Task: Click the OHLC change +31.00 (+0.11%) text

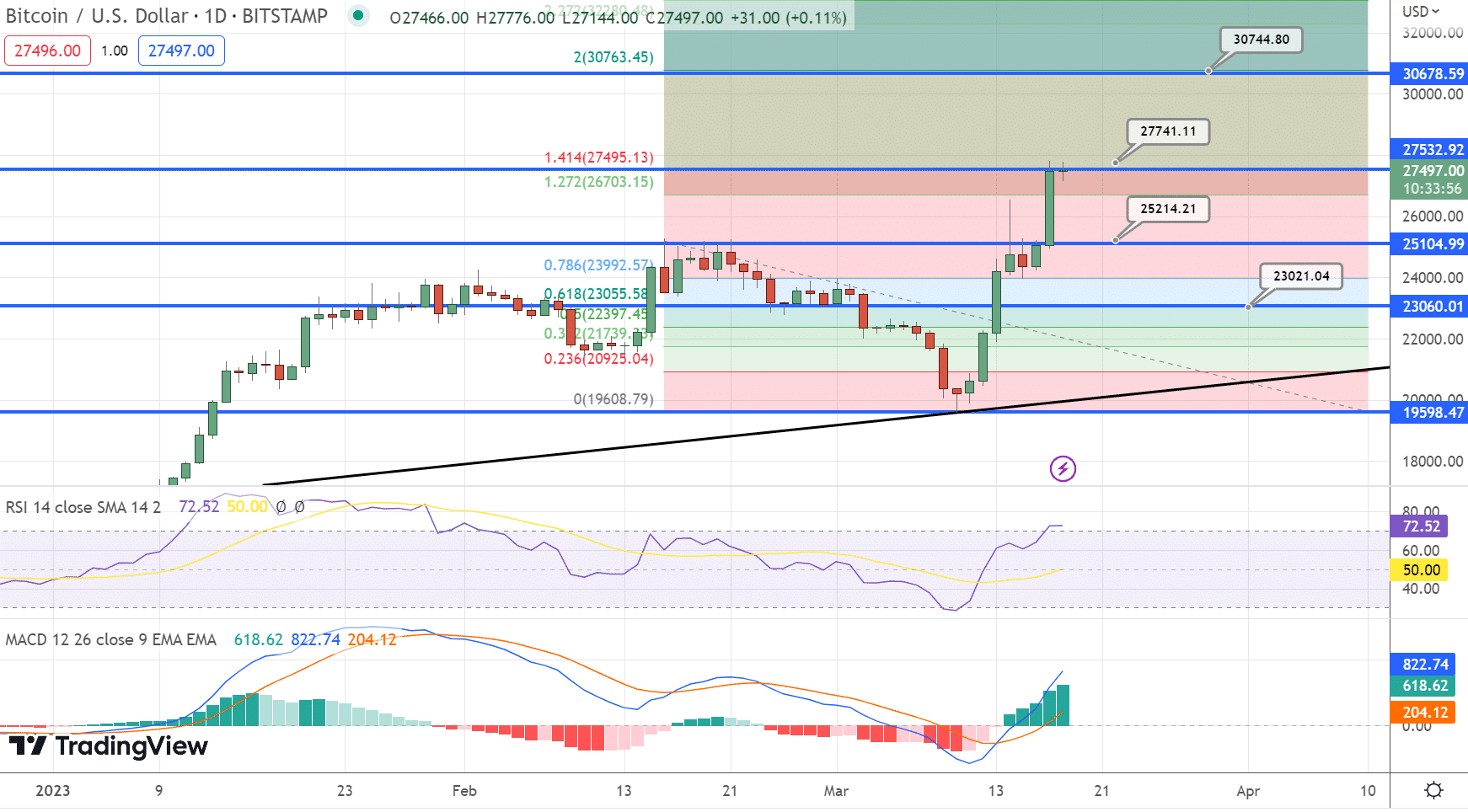Action: click(789, 18)
